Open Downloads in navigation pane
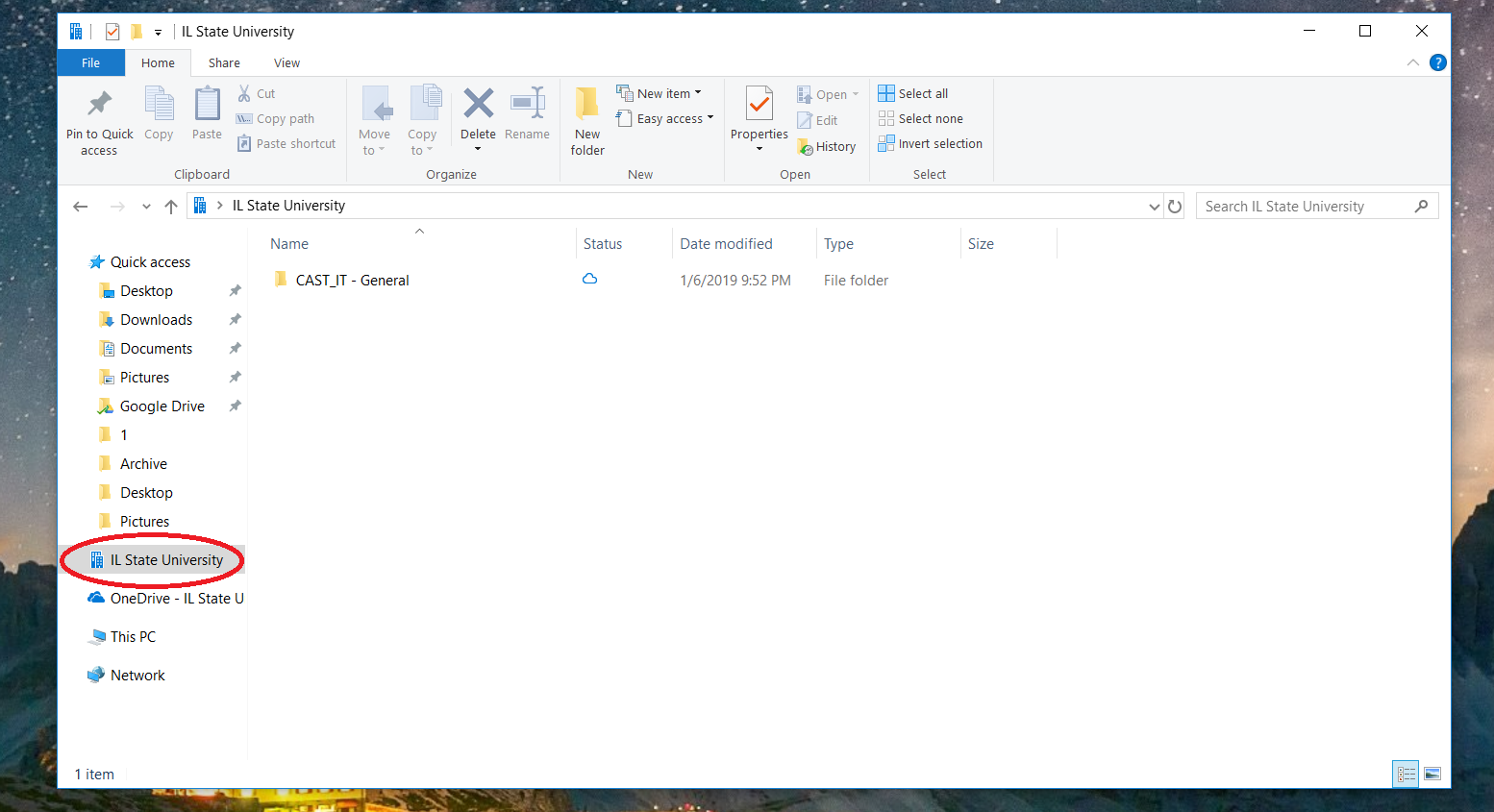 (156, 319)
